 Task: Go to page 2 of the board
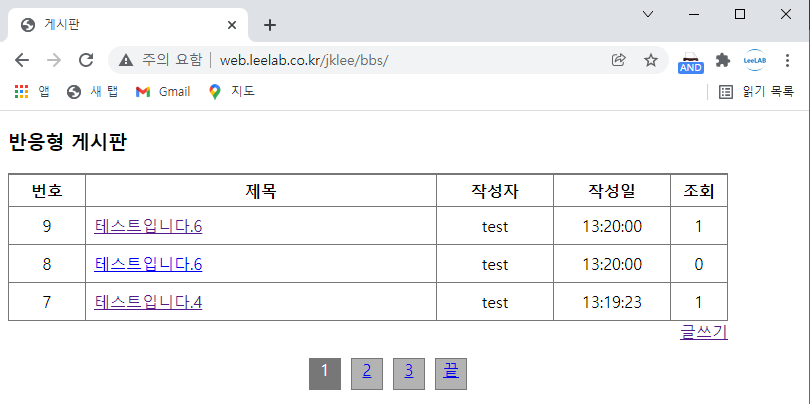(367, 372)
